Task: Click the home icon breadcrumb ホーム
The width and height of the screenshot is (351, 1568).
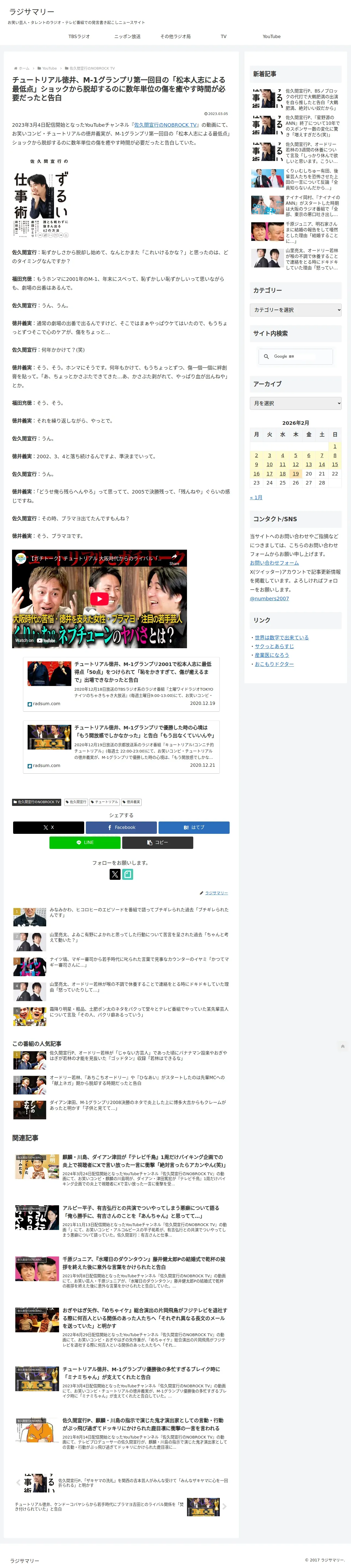Action: click(x=21, y=68)
